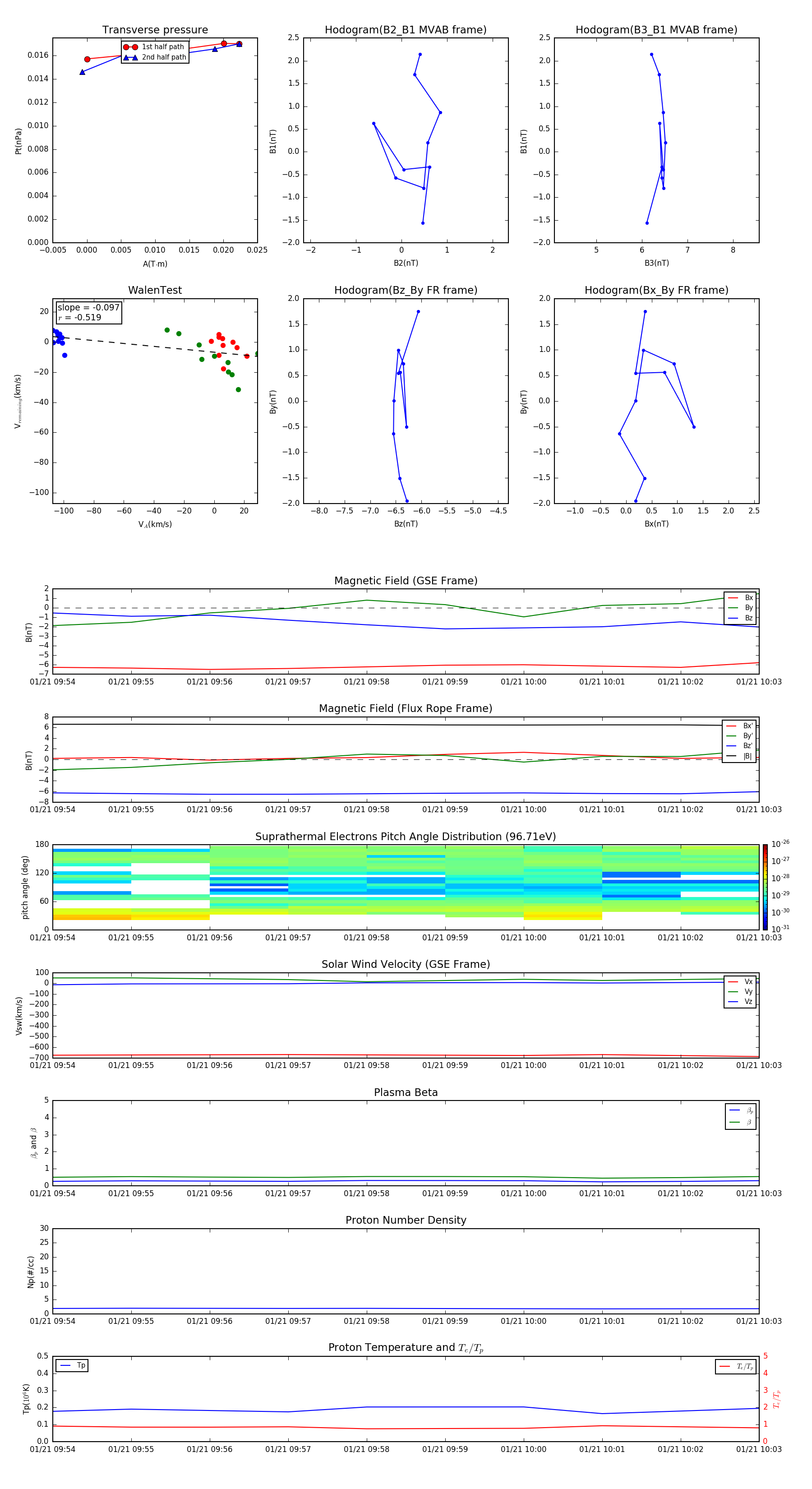
Task: Click the 'Hodogram(Bx_By FR frame)' title
Action: click(x=656, y=290)
